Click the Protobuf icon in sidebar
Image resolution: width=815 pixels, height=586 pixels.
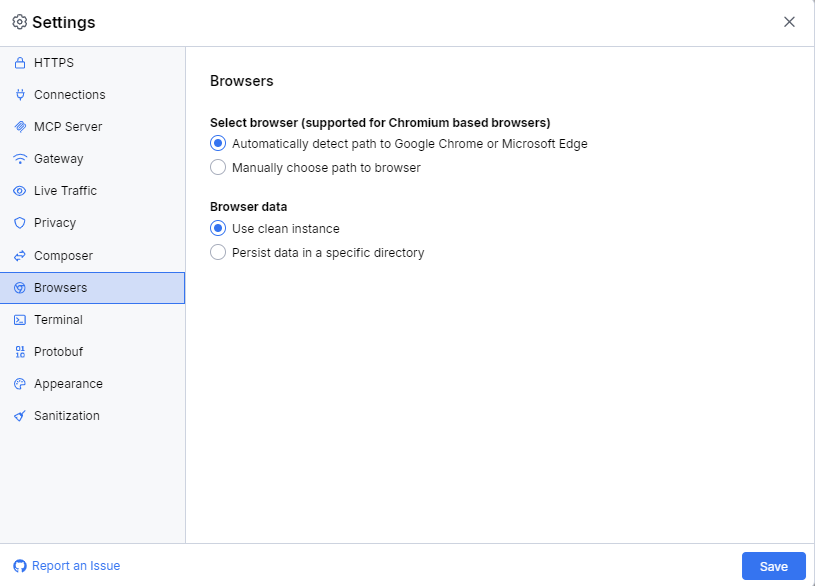coord(21,351)
